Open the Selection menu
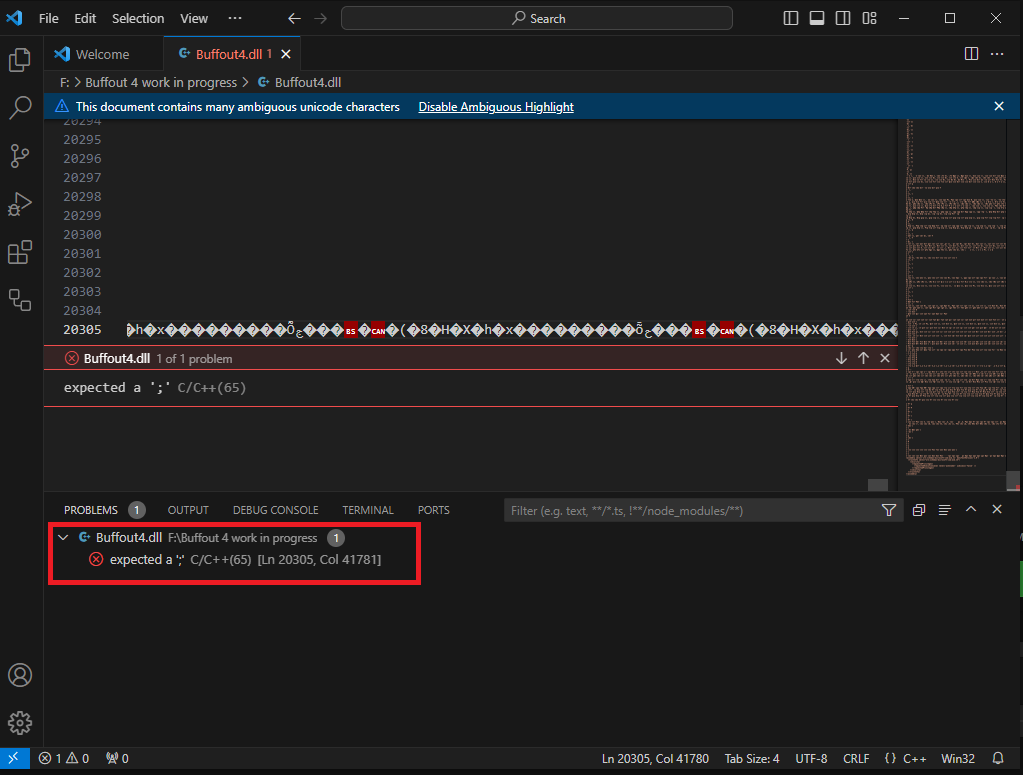Image resolution: width=1023 pixels, height=775 pixels. (138, 18)
